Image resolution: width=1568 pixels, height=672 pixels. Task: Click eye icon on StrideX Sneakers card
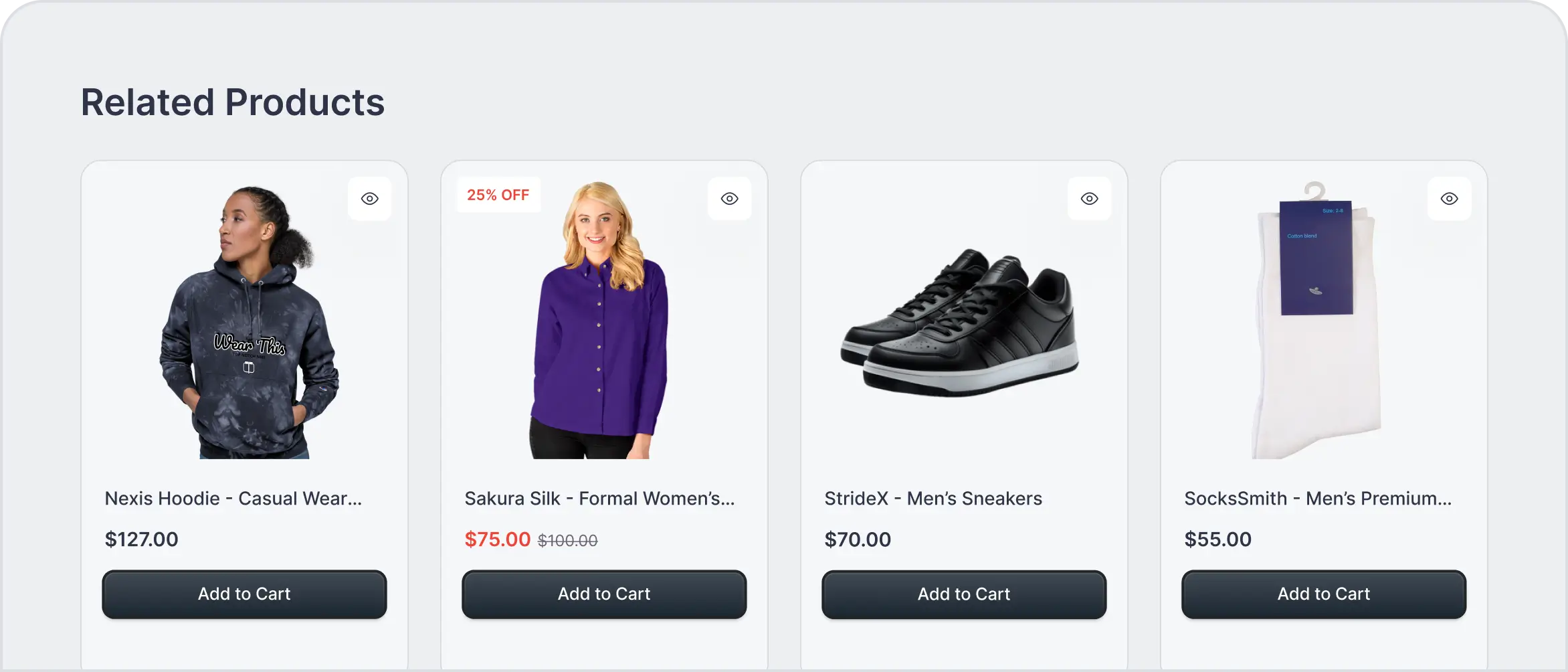coord(1089,199)
